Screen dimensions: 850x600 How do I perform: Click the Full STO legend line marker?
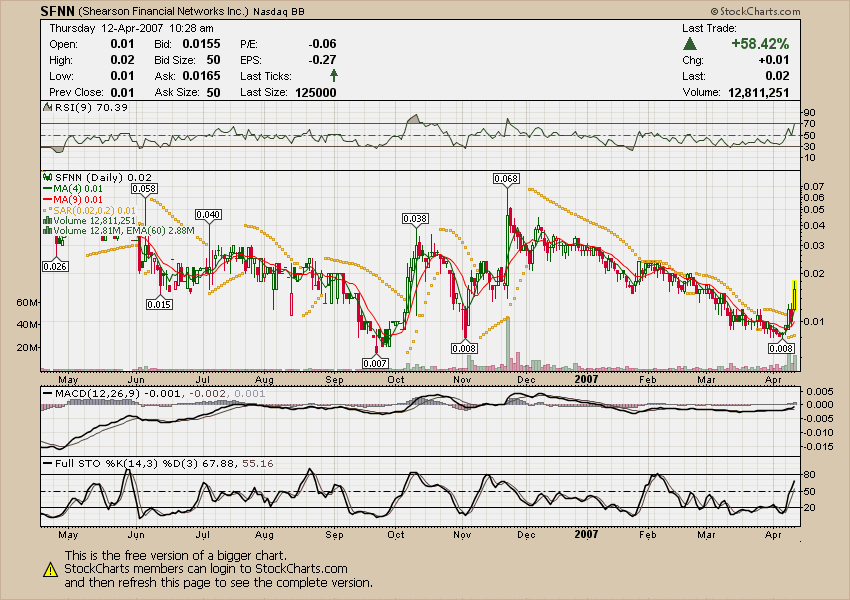(47, 463)
